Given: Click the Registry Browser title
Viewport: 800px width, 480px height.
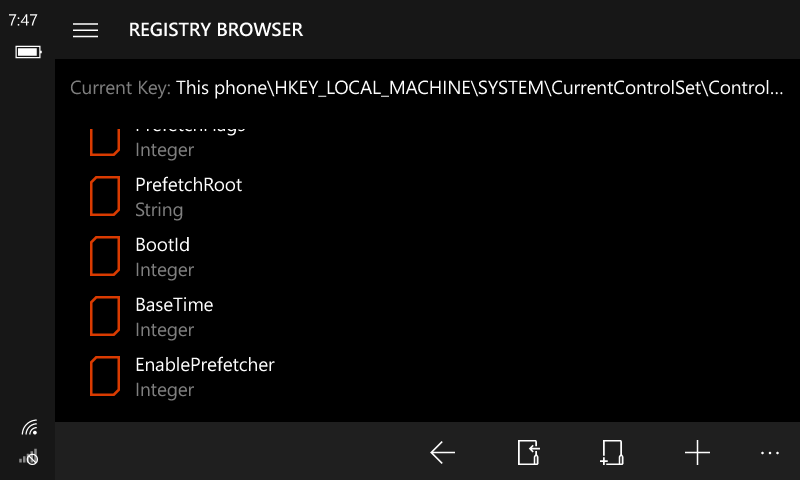Looking at the screenshot, I should coord(216,30).
